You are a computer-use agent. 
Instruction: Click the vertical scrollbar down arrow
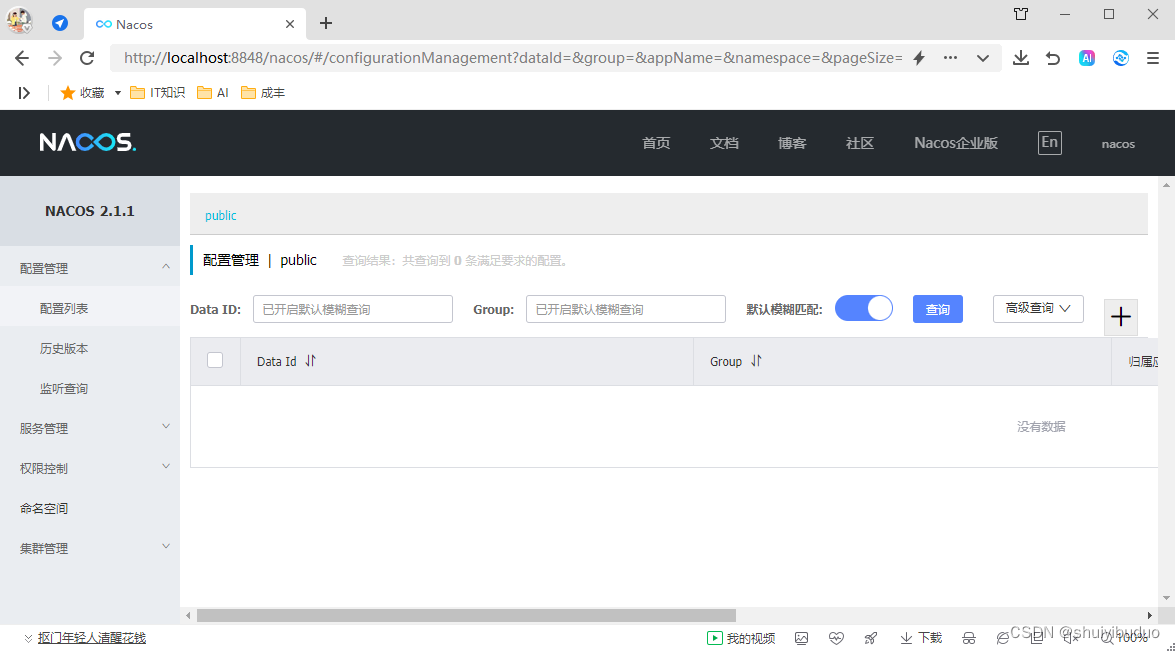(x=1166, y=598)
